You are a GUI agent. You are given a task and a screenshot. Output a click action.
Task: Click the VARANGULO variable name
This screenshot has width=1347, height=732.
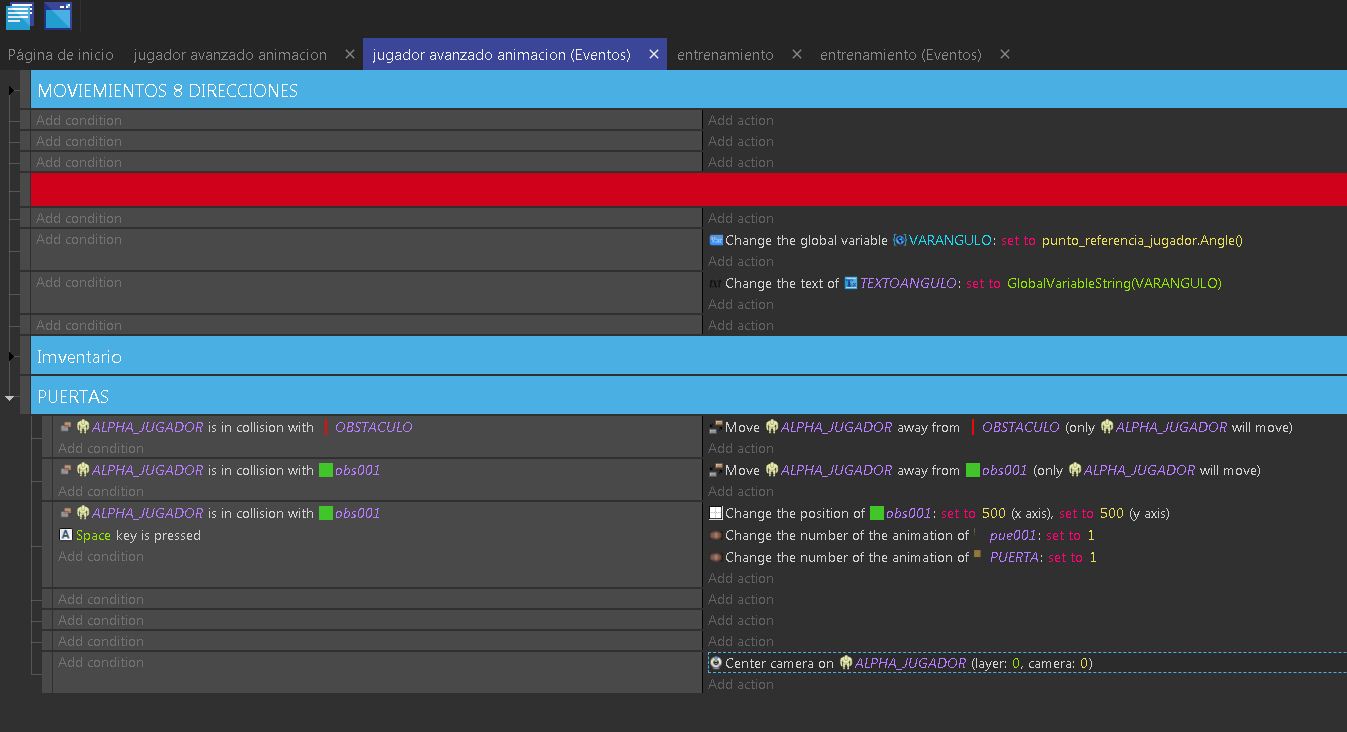click(951, 241)
